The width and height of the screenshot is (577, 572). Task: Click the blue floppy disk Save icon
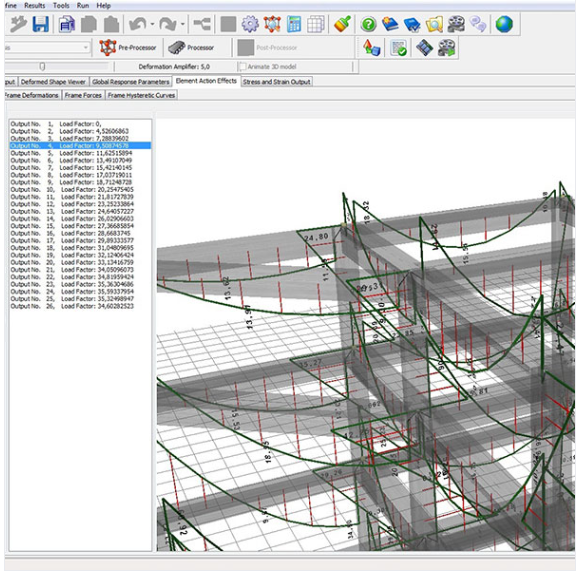tap(40, 24)
